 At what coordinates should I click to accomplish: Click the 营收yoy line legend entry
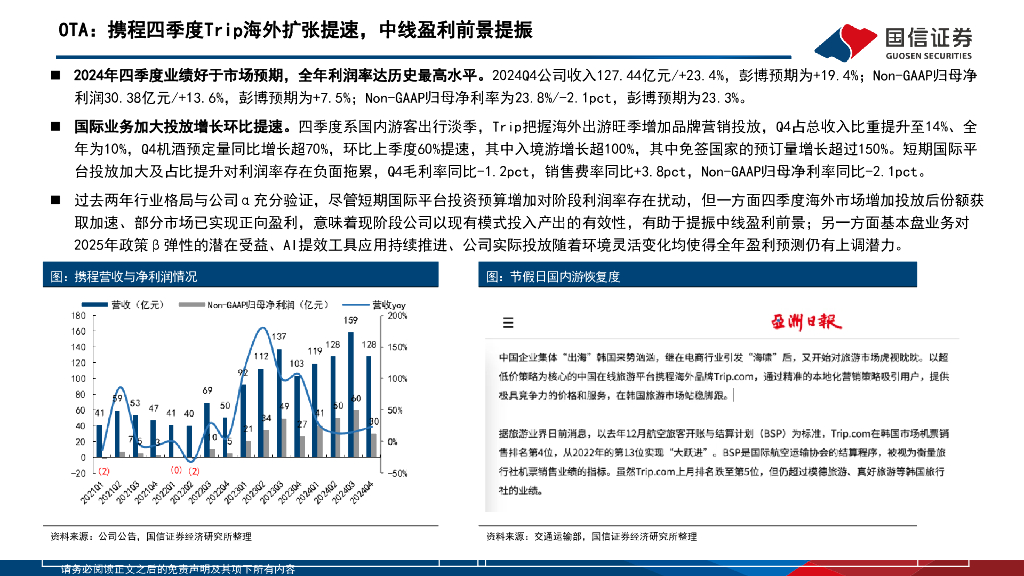(374, 305)
